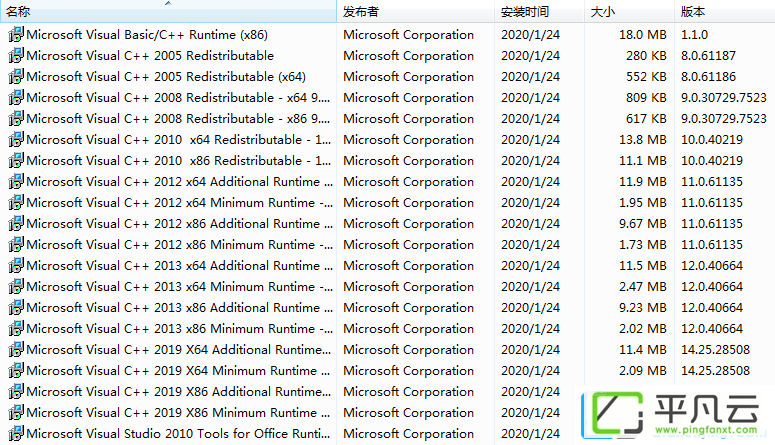
Task: Click the installer icon for Visual Basic/C++ Runtime (x86)
Action: tap(16, 35)
